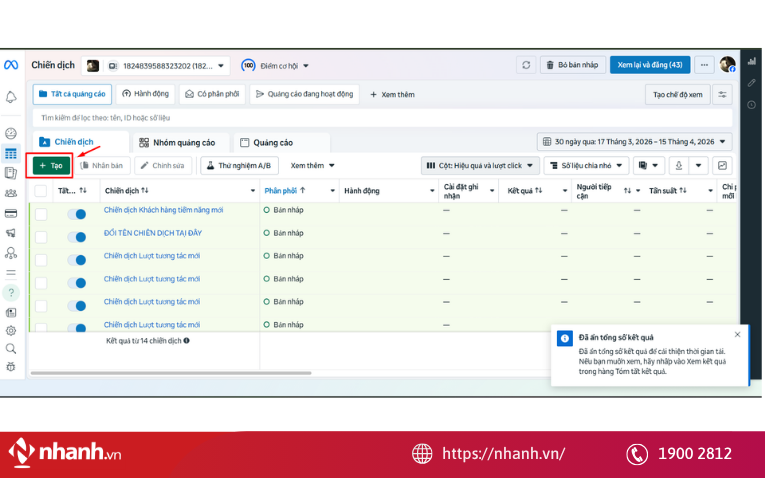The height and width of the screenshot is (478, 765).
Task: Open the three-dot more options button
Action: click(706, 65)
